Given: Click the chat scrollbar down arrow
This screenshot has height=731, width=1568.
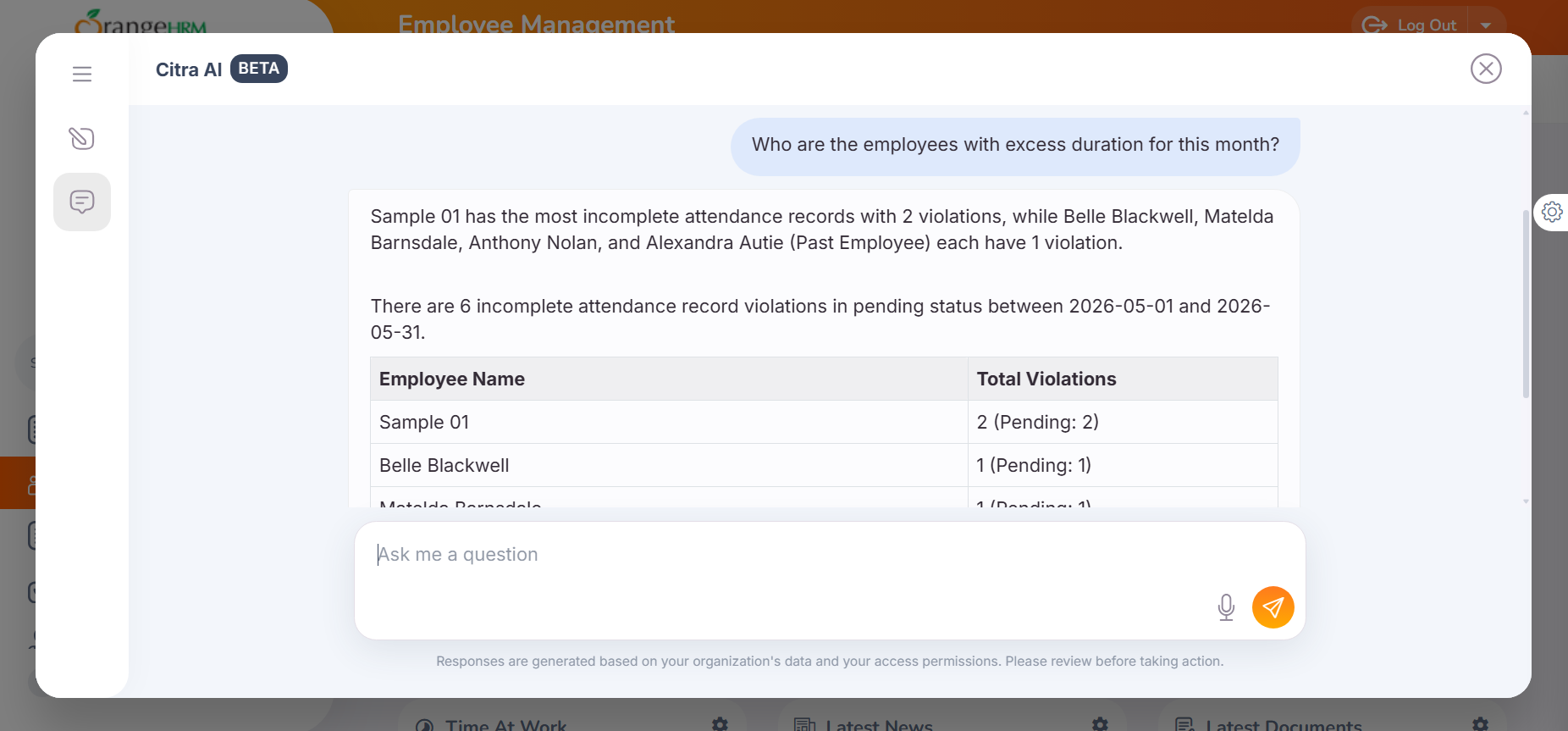Looking at the screenshot, I should coord(1526,501).
